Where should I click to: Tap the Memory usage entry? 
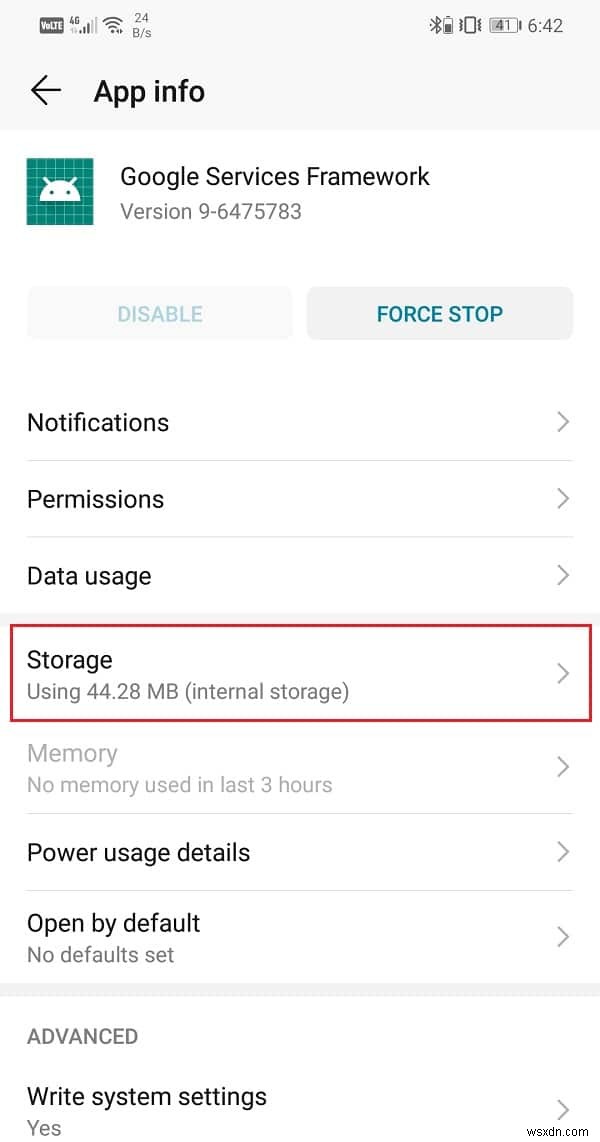tap(300, 767)
